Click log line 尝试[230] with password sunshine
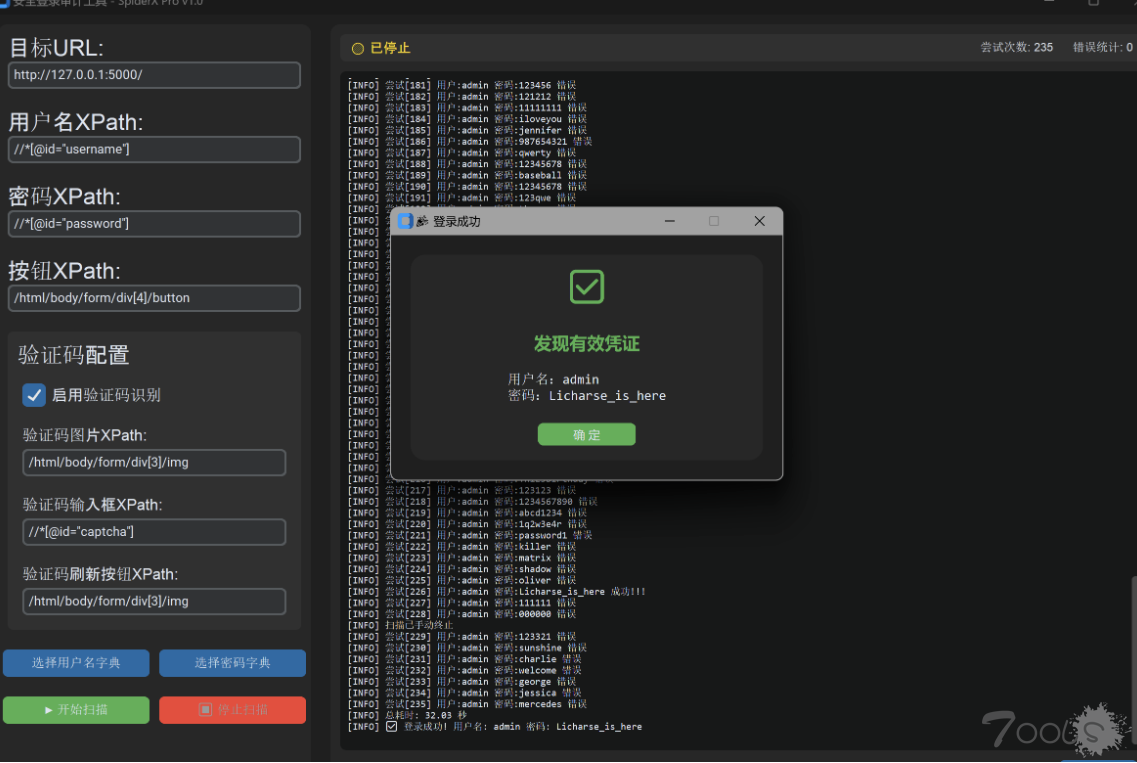Screen dimensions: 1137x763 (x=467, y=648)
